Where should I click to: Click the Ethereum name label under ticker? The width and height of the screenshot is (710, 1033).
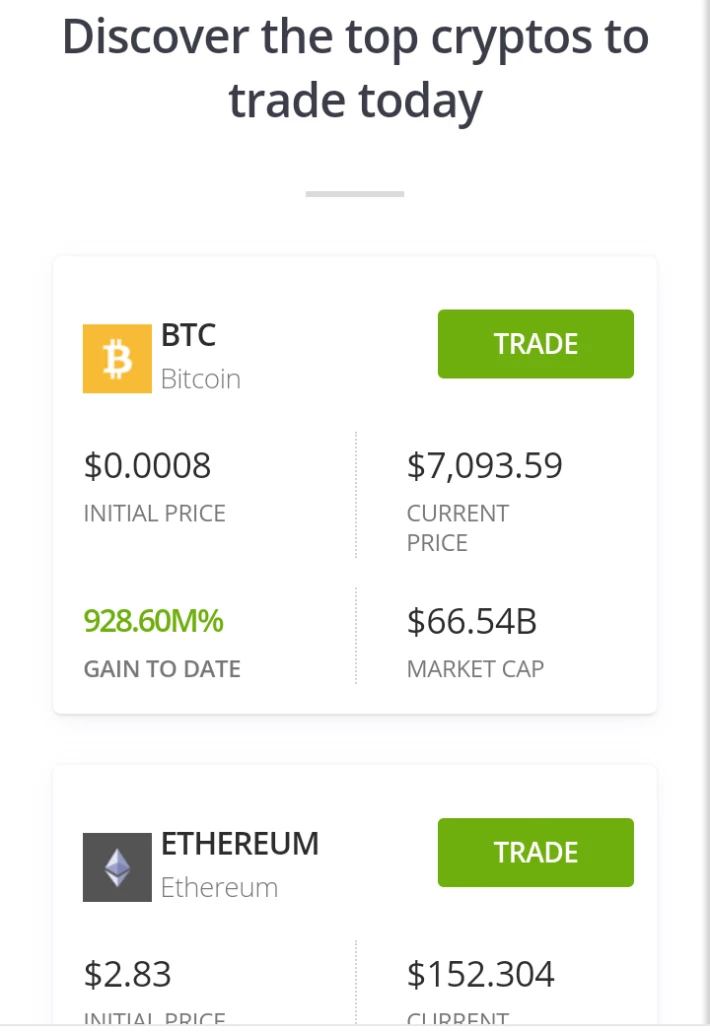click(219, 888)
